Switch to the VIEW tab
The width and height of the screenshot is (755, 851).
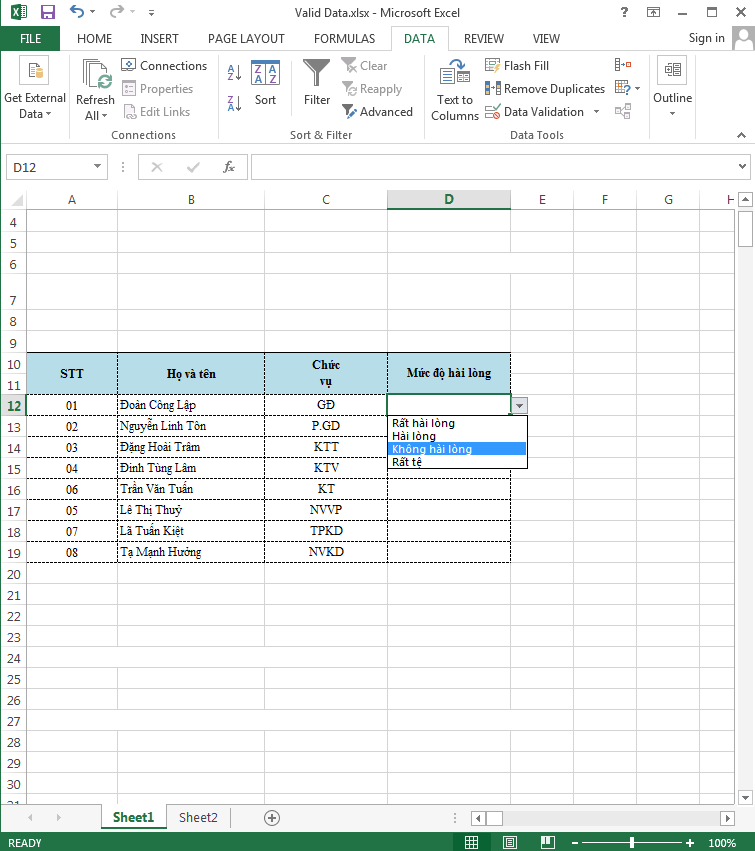click(546, 39)
